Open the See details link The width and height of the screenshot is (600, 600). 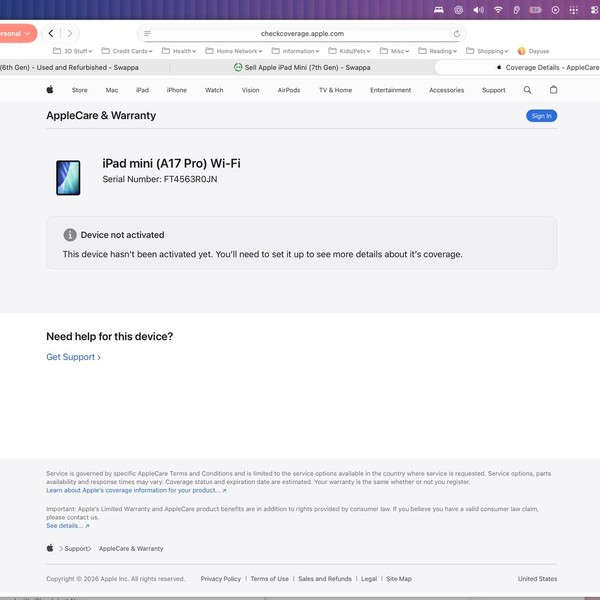(x=68, y=526)
